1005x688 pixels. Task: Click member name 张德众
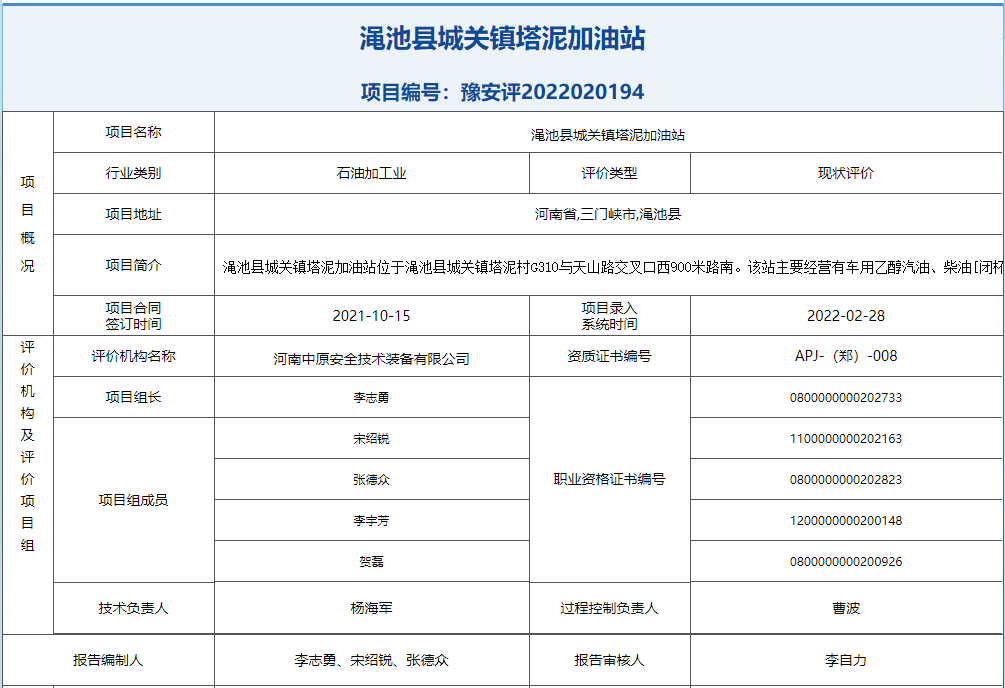click(x=371, y=480)
